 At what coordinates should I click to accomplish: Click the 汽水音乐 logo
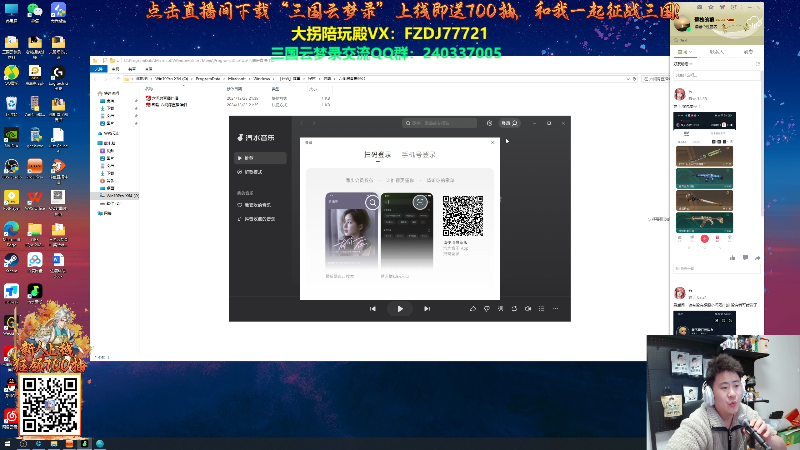pos(256,138)
